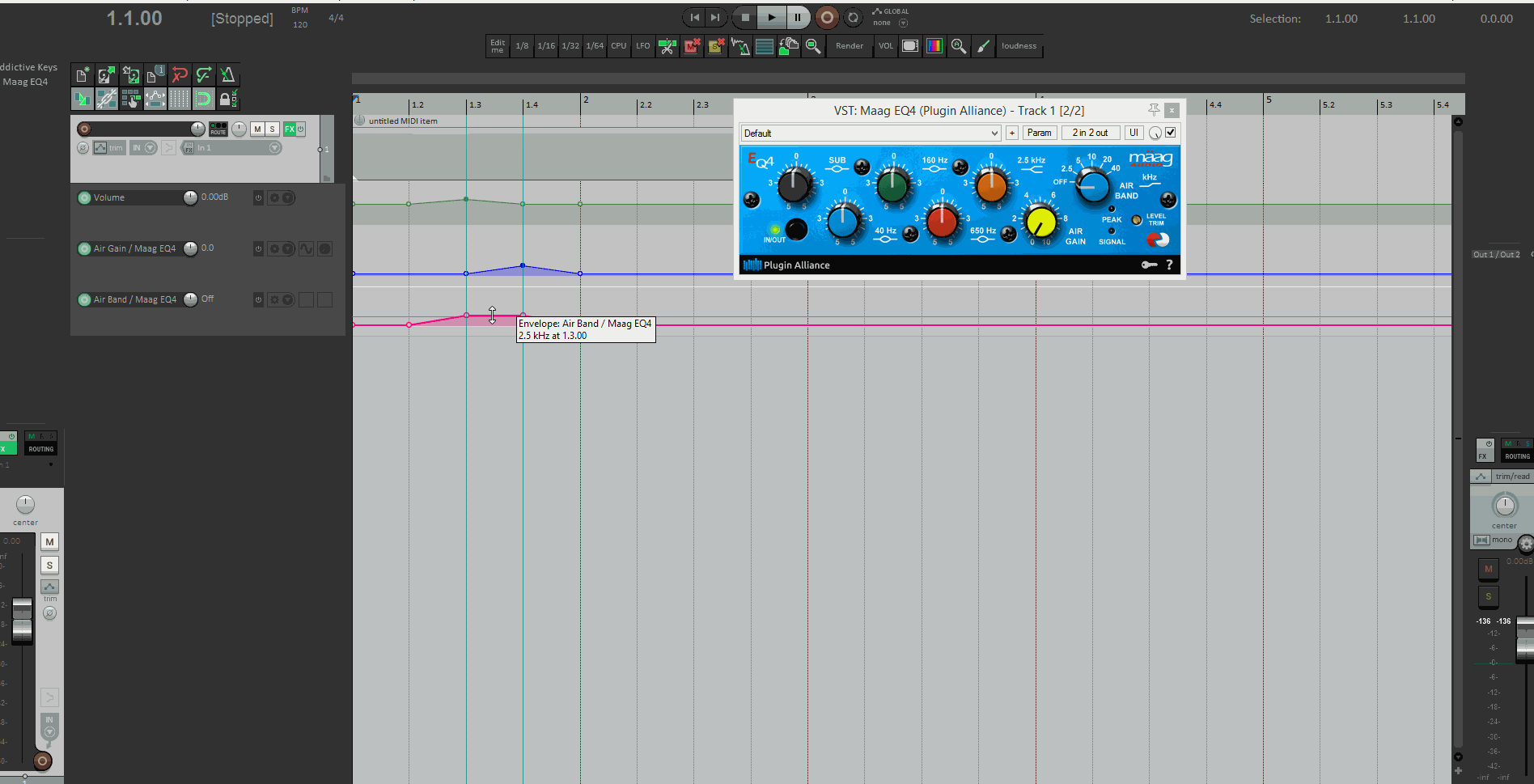Click the transport Record button

click(x=827, y=17)
